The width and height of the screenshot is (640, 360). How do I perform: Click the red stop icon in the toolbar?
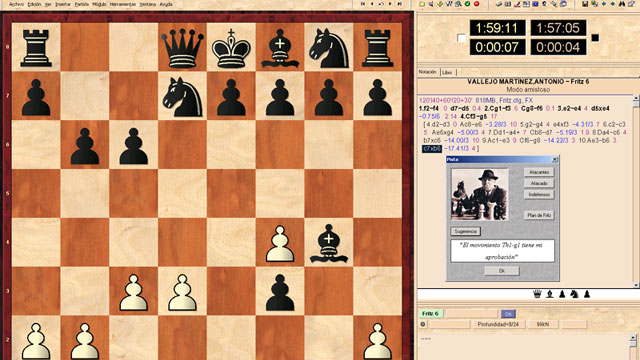tap(476, 4)
